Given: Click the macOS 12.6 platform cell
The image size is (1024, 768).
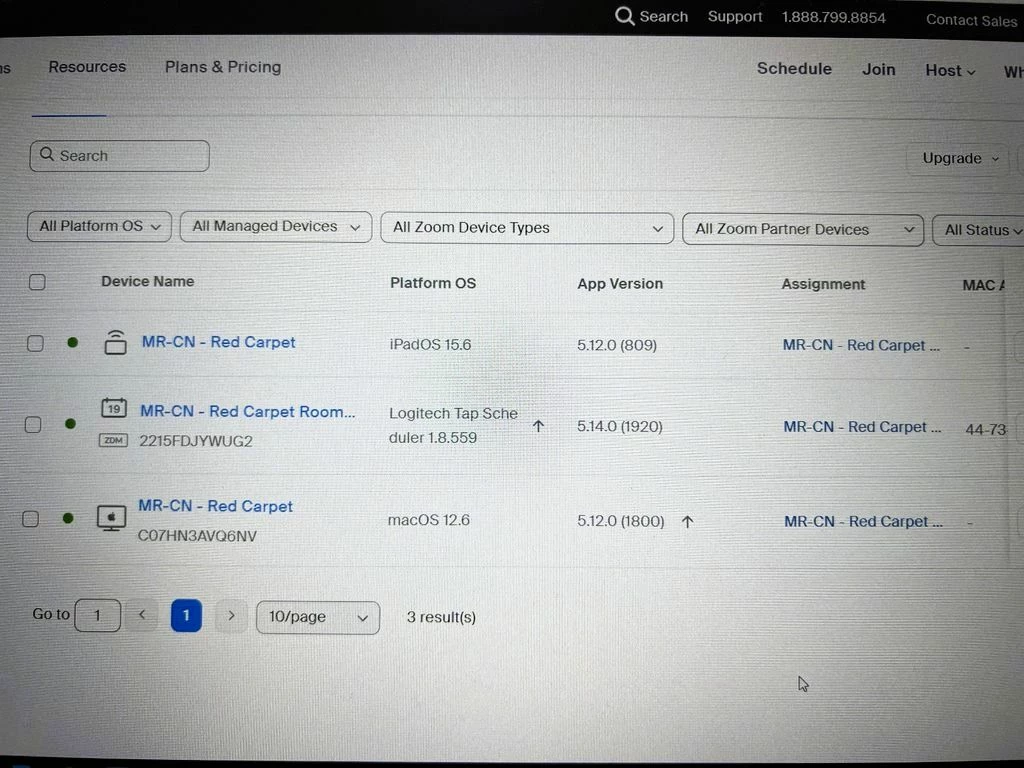Looking at the screenshot, I should click(x=428, y=520).
